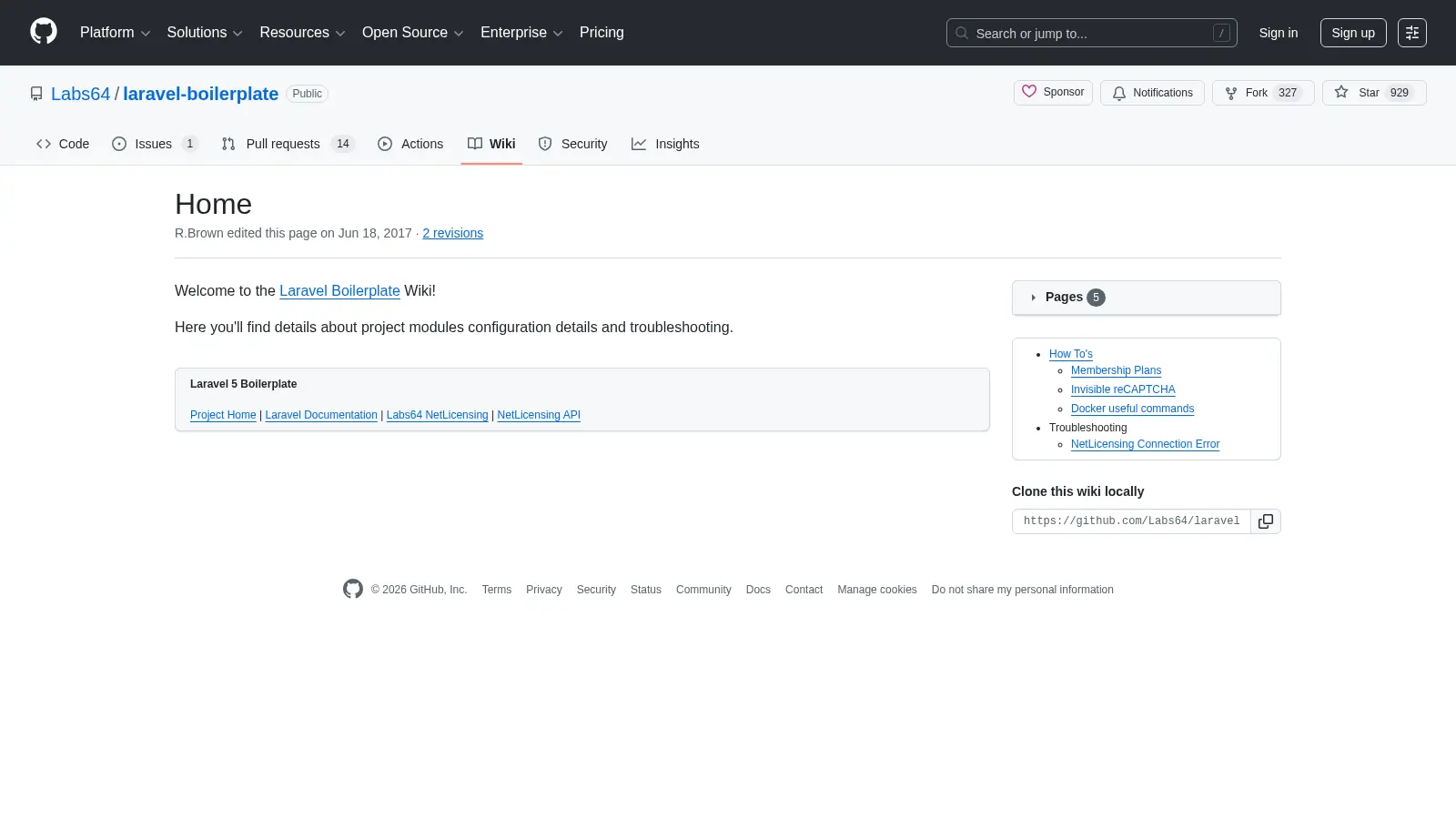Expand the Resources dropdown menu
The height and width of the screenshot is (819, 1456).
pos(302,33)
